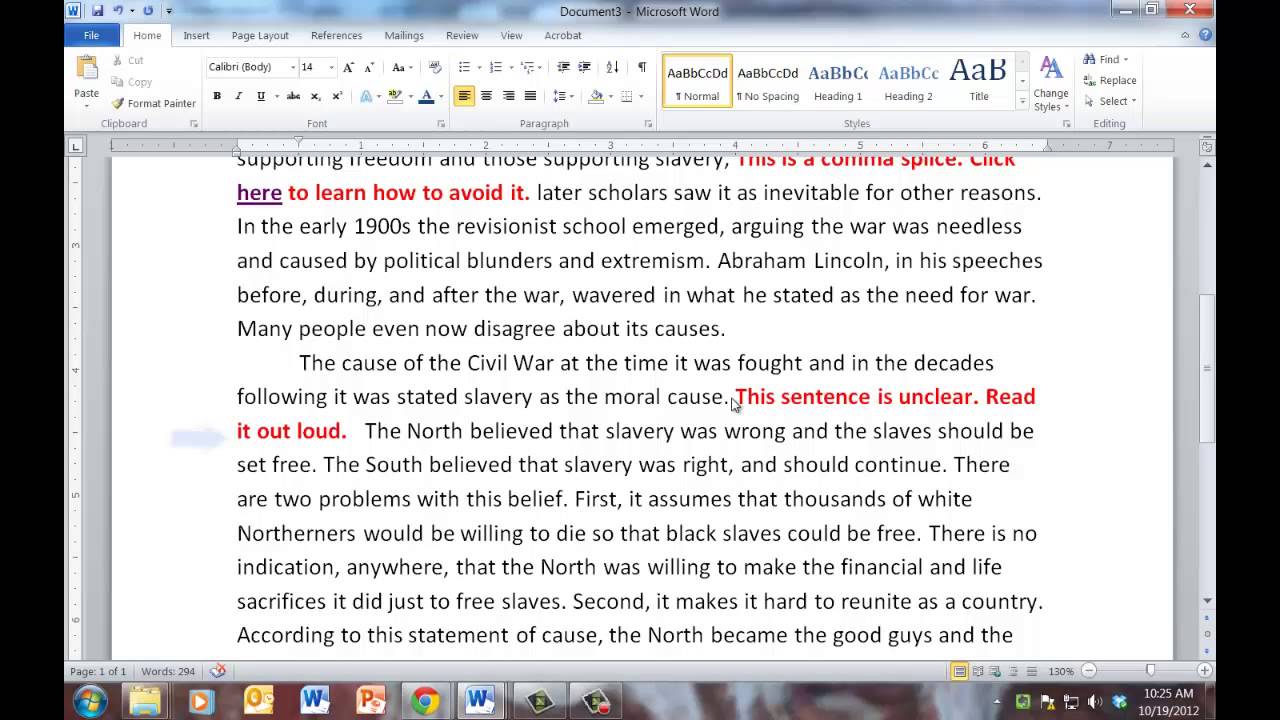
Task: Follow the 'here' hyperlink in document
Action: click(x=259, y=193)
